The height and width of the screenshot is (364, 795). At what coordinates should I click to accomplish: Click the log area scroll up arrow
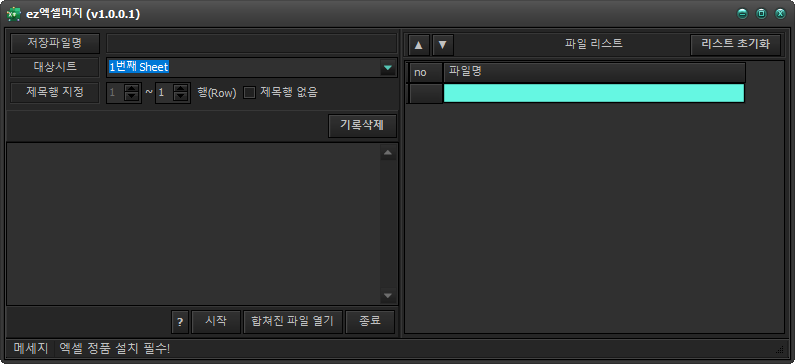pos(388,153)
